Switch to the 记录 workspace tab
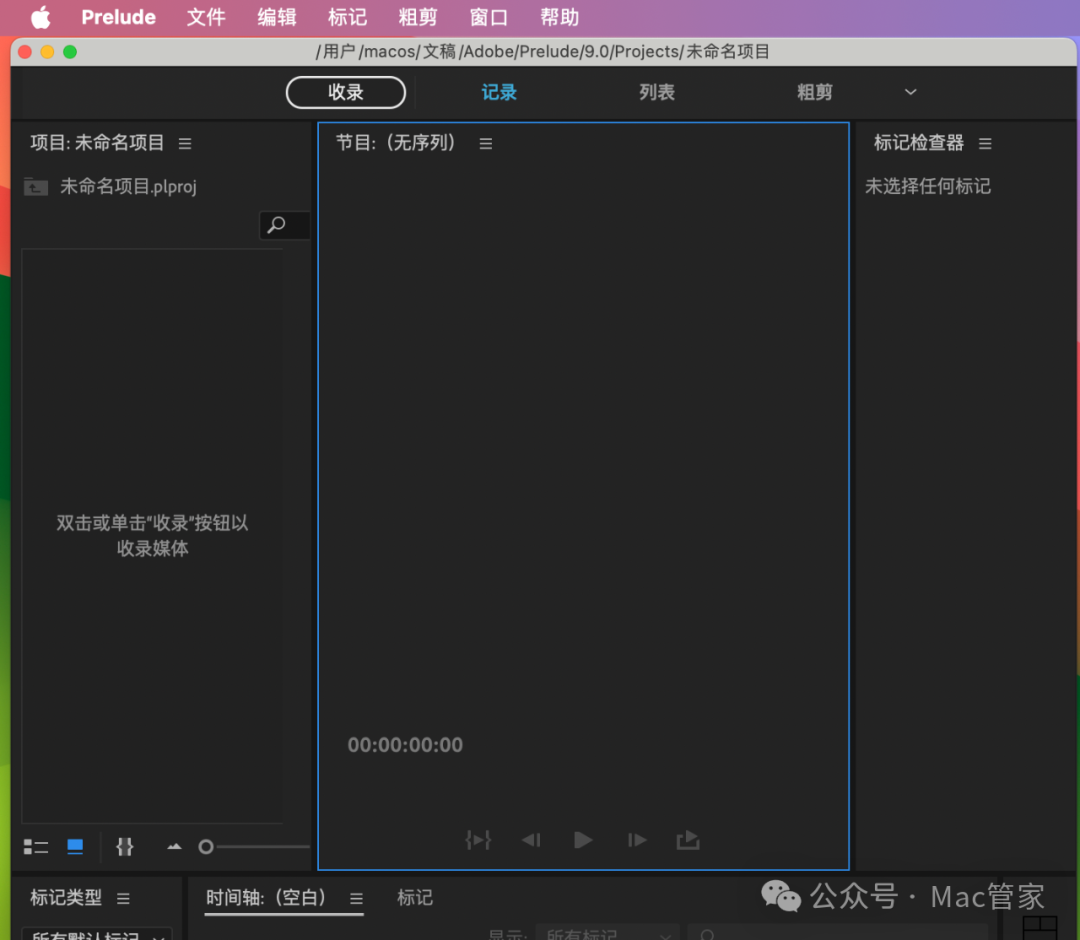This screenshot has height=940, width=1080. [x=498, y=91]
